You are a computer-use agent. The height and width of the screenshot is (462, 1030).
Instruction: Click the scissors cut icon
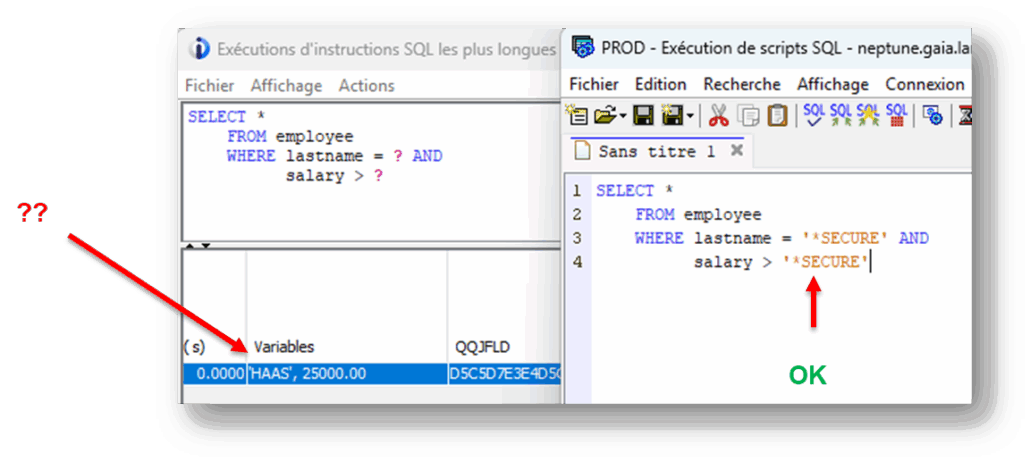[x=718, y=115]
